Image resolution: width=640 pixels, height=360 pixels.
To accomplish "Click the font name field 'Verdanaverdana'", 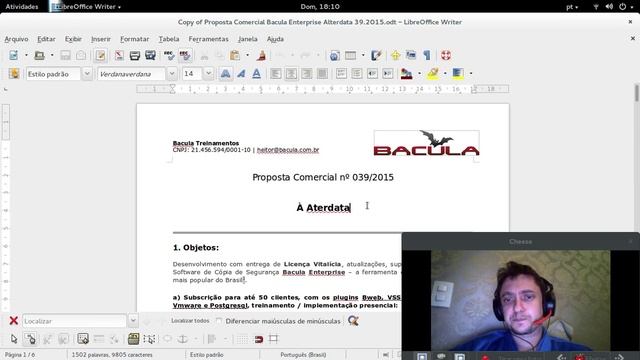I will pos(131,74).
